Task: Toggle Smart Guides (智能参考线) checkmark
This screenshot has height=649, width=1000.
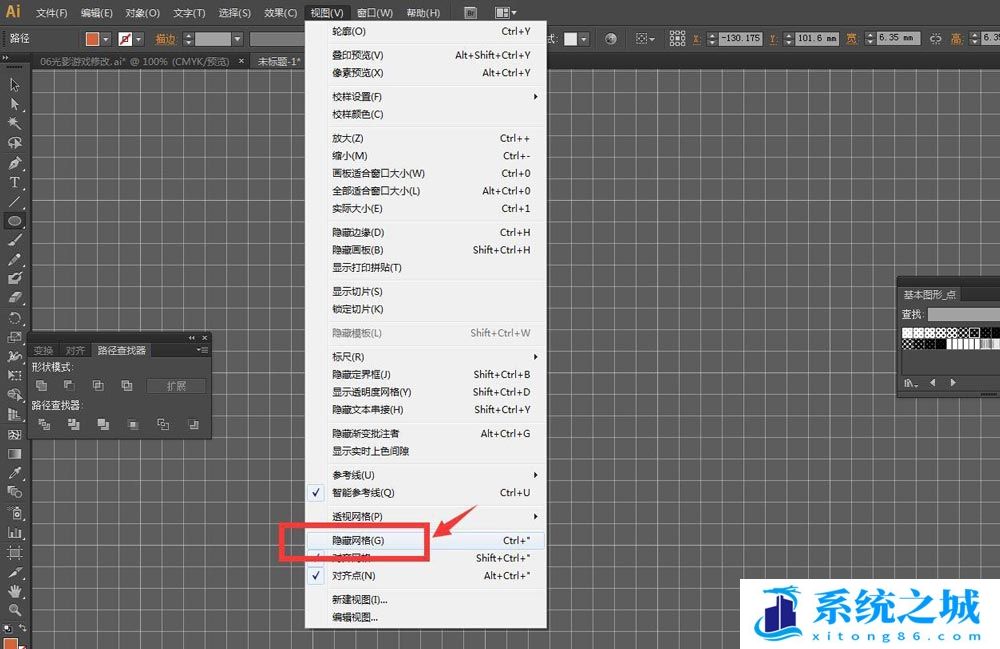Action: coord(363,493)
